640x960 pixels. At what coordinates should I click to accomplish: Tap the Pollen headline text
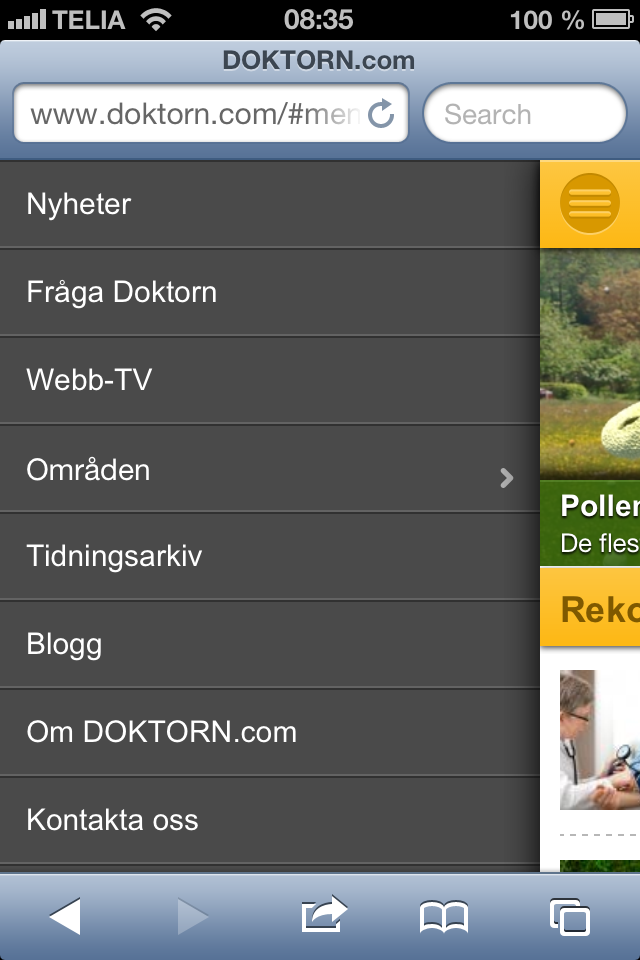click(x=600, y=506)
